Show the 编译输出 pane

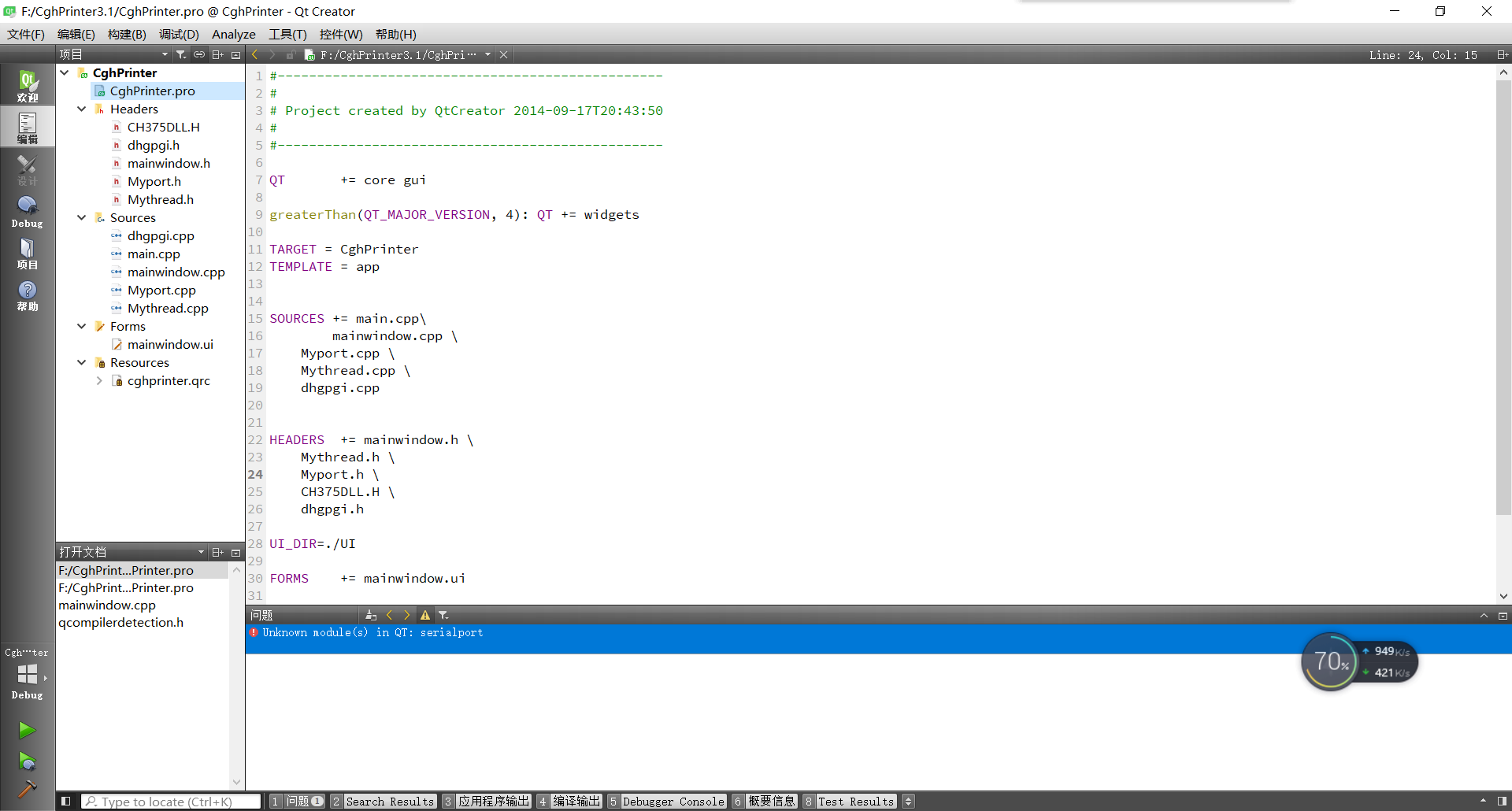point(569,802)
